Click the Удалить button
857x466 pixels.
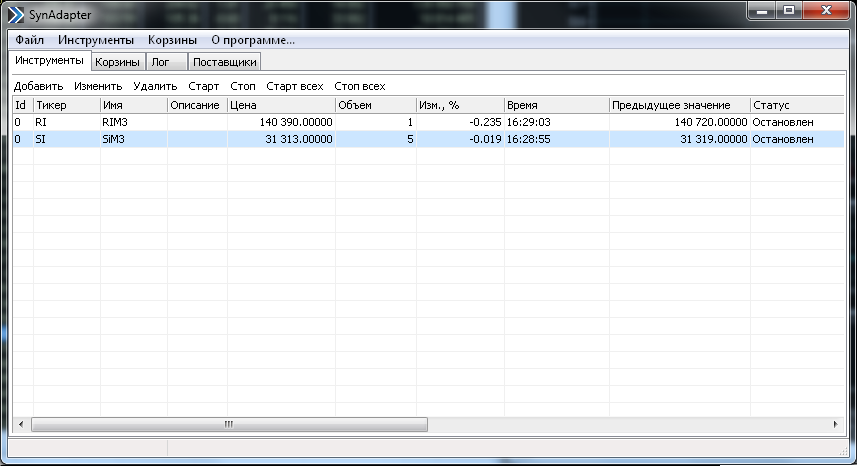(x=155, y=86)
